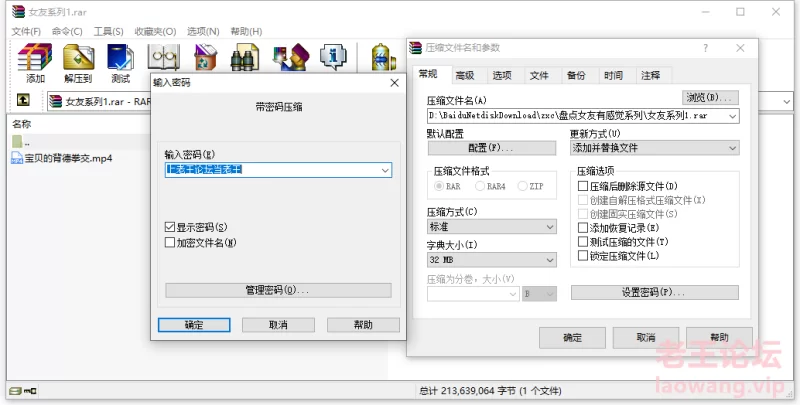Click the Wizard toolbar icon
800x405 pixels.
click(x=290, y=58)
